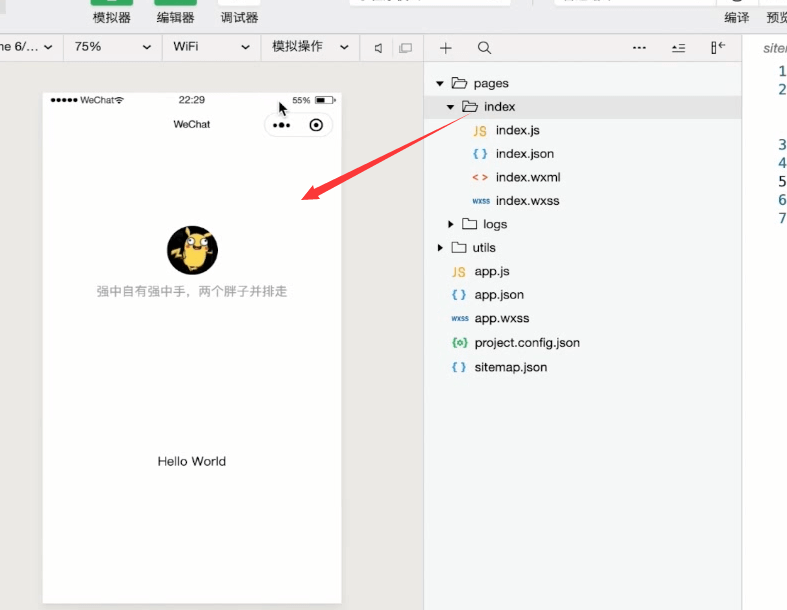Open the index.wxss file
This screenshot has width=787, height=610.
coord(528,201)
